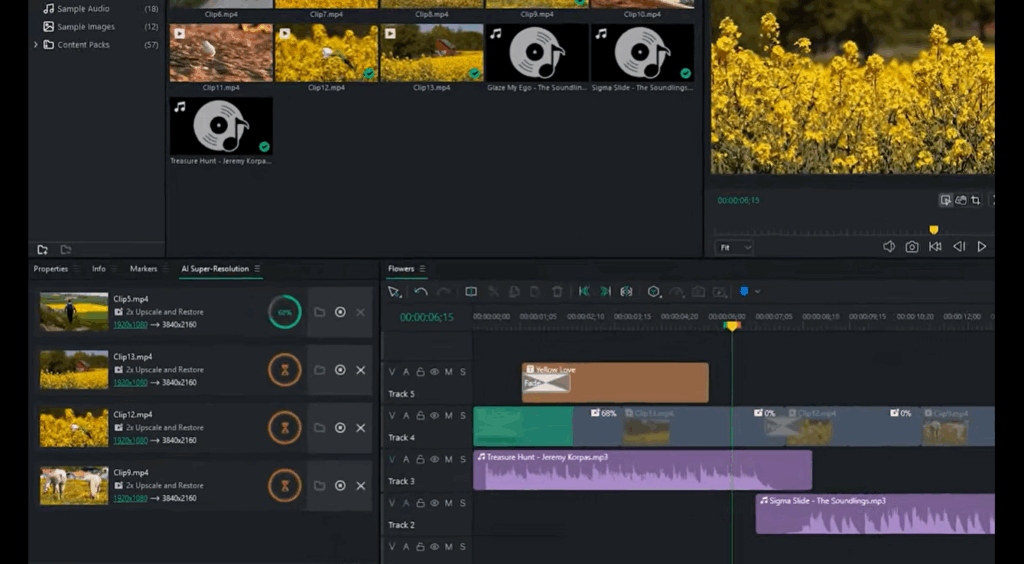
Task: Toggle Track 5 visibility eye icon
Action: 434,372
